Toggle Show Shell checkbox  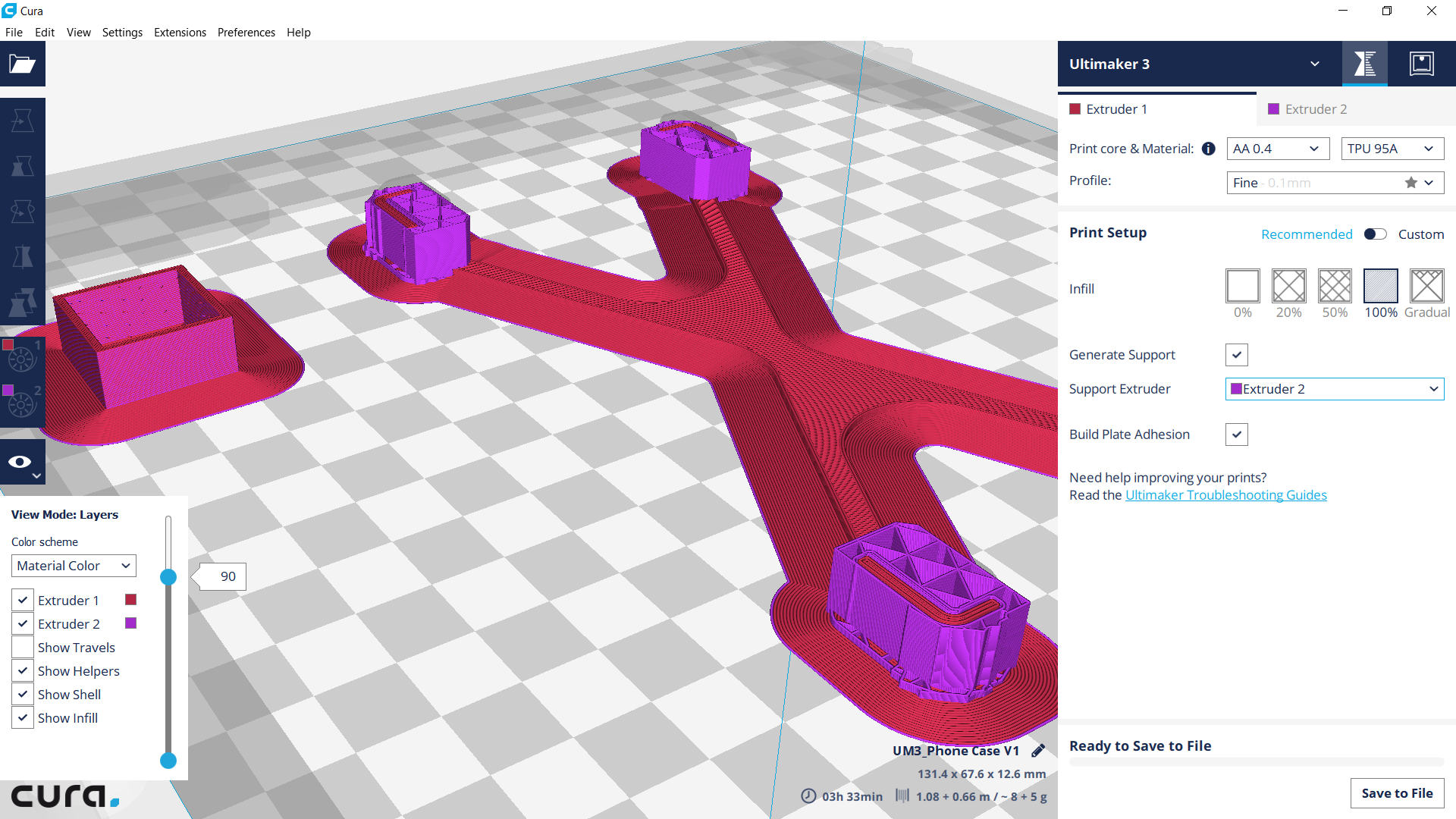(x=23, y=694)
